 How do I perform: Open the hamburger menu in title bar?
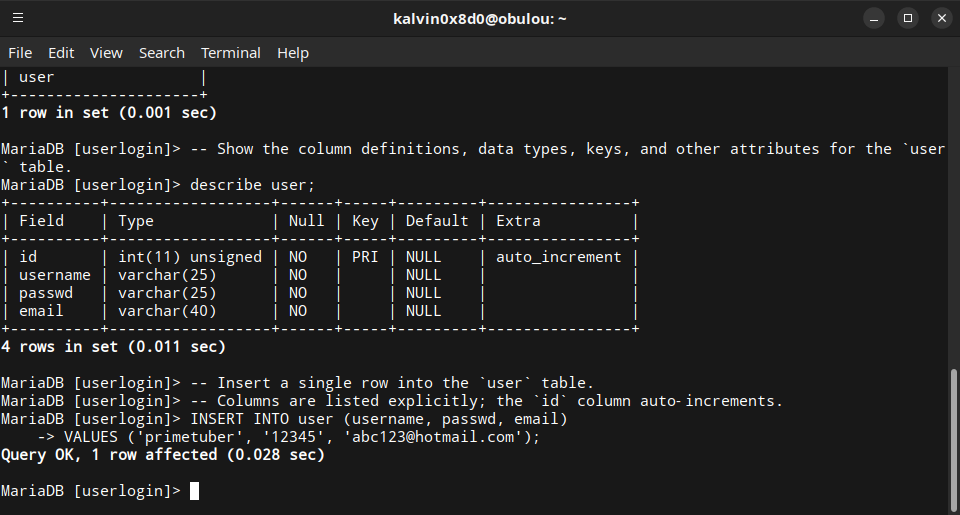[18, 18]
